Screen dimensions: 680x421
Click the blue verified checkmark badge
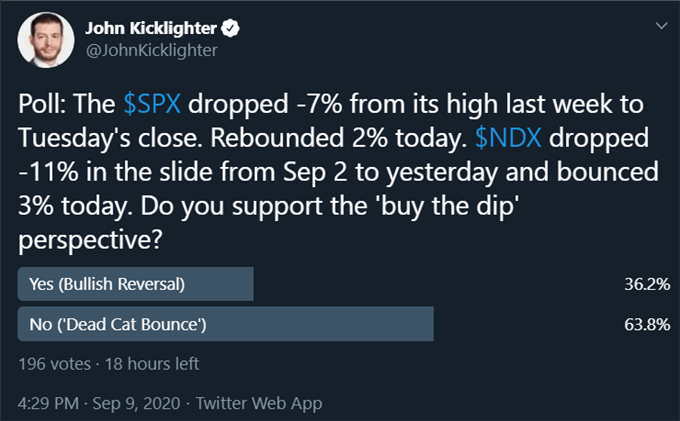230,29
